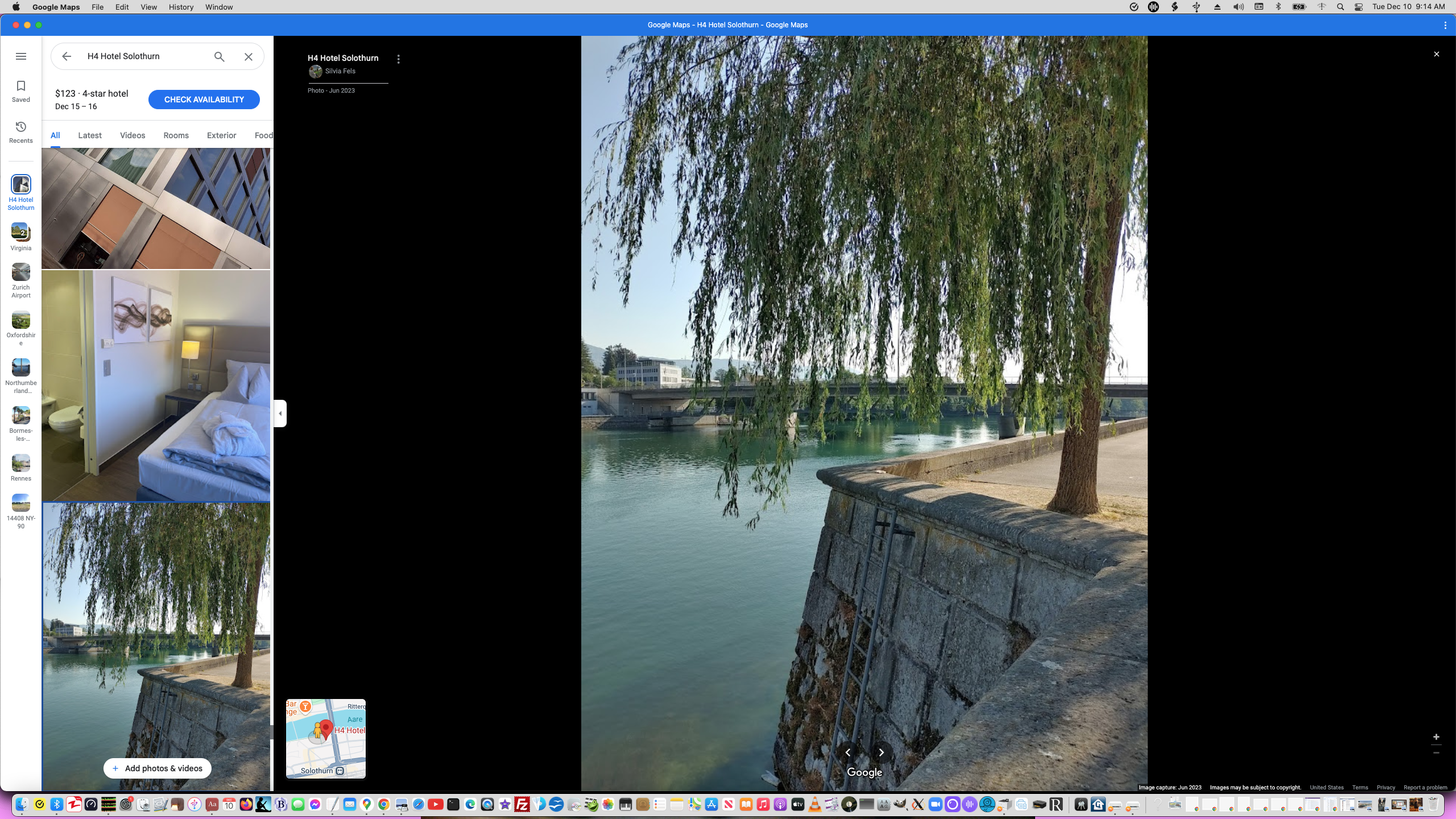Click Add photos & videos button
The width and height of the screenshot is (1456, 819).
click(157, 768)
